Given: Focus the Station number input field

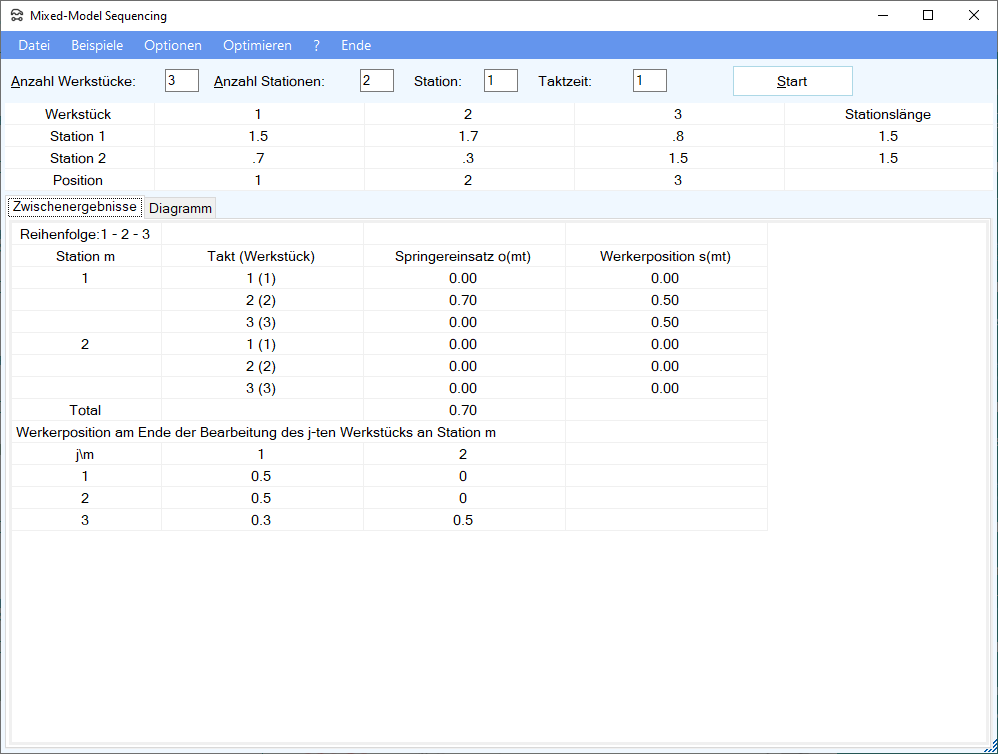Looking at the screenshot, I should [500, 81].
